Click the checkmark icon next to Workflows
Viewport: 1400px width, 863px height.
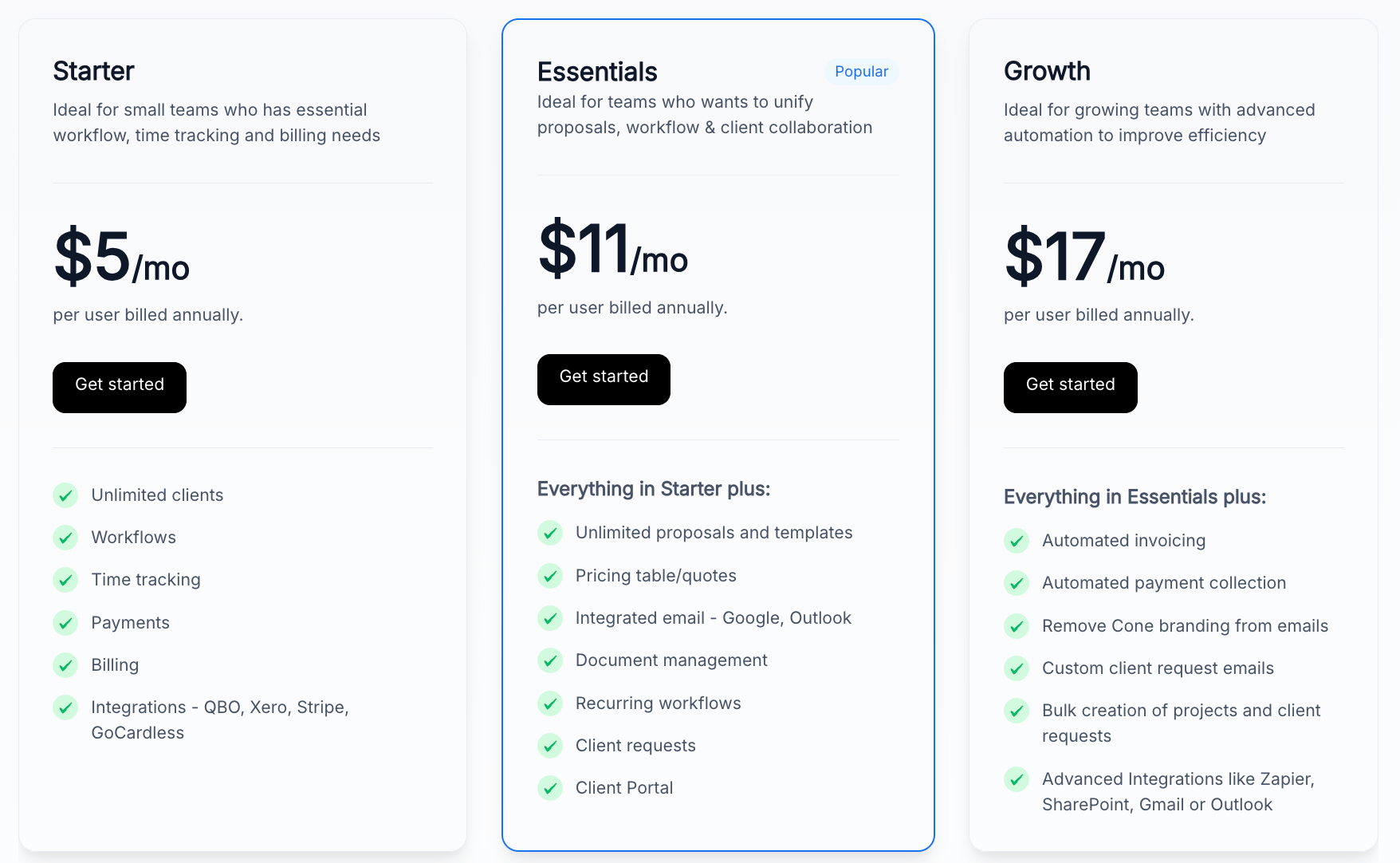pyautogui.click(x=65, y=538)
